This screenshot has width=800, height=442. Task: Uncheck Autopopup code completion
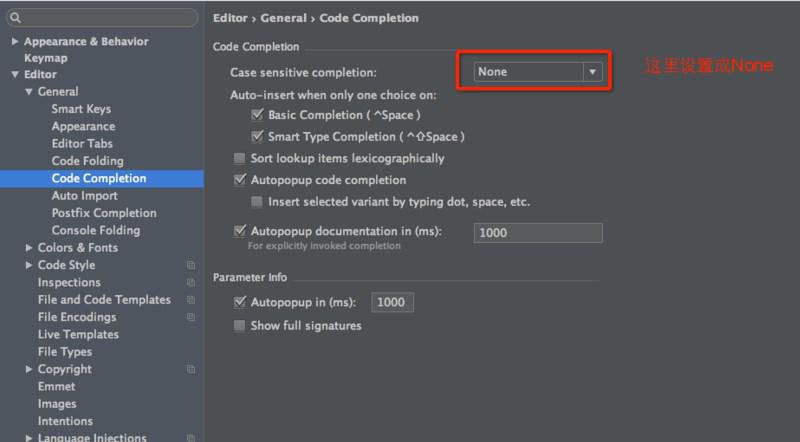click(x=240, y=180)
